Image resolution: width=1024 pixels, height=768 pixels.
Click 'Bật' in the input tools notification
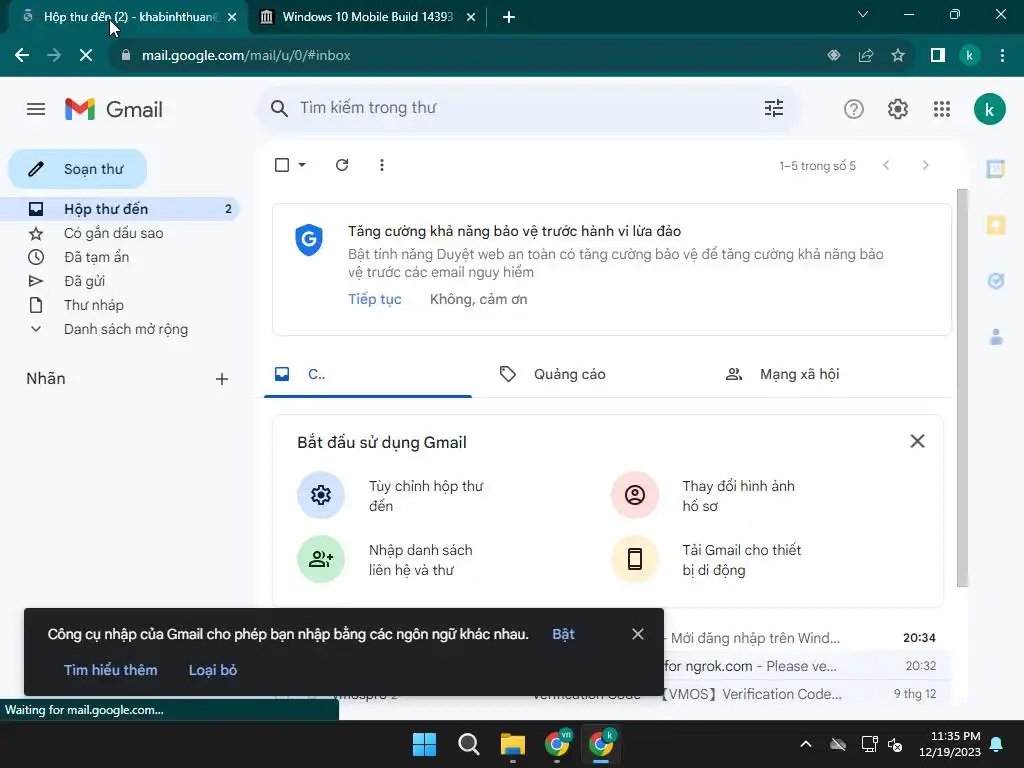(x=563, y=634)
